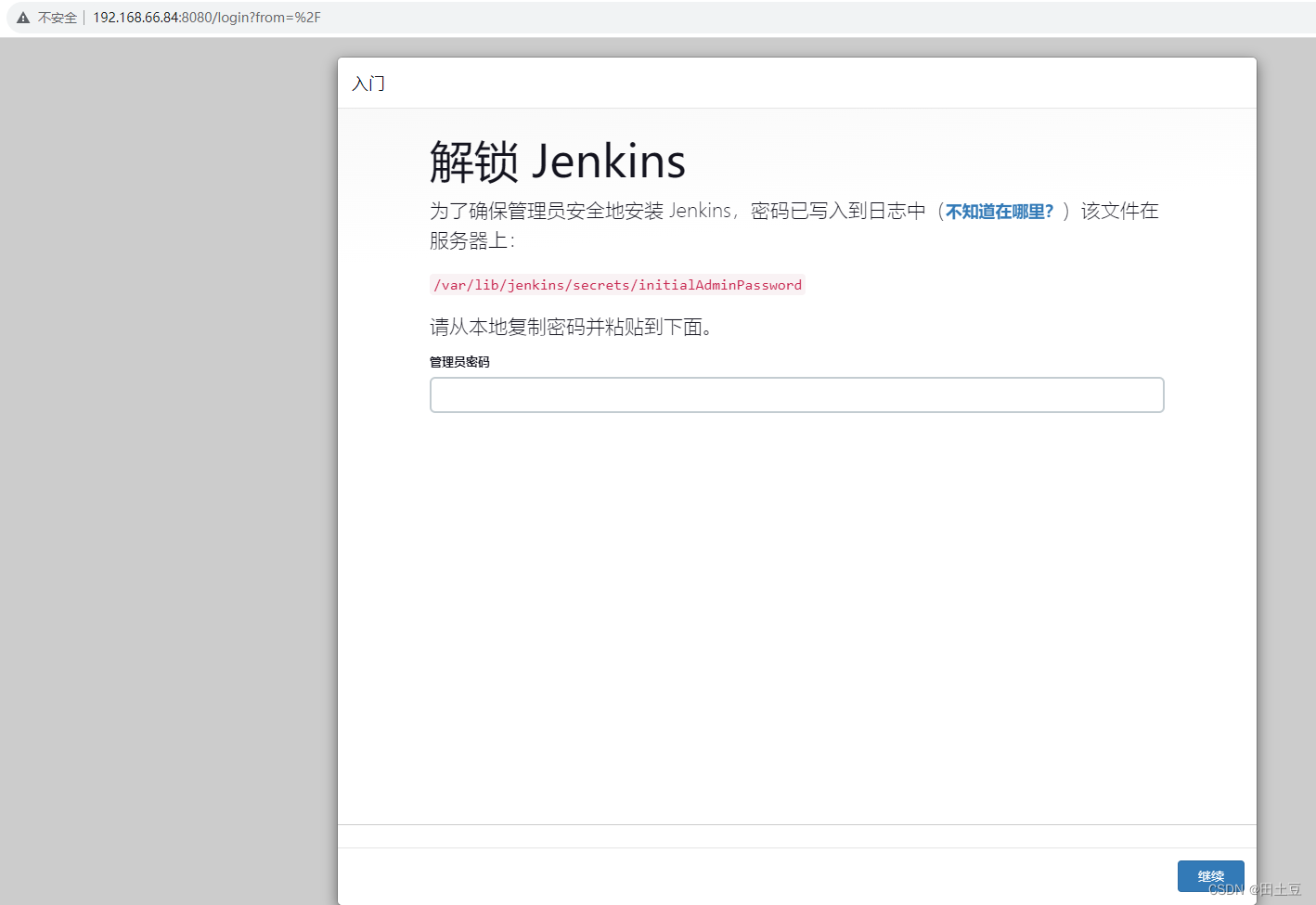Click the browser address bar URL
The width and height of the screenshot is (1316, 905).
(x=206, y=18)
